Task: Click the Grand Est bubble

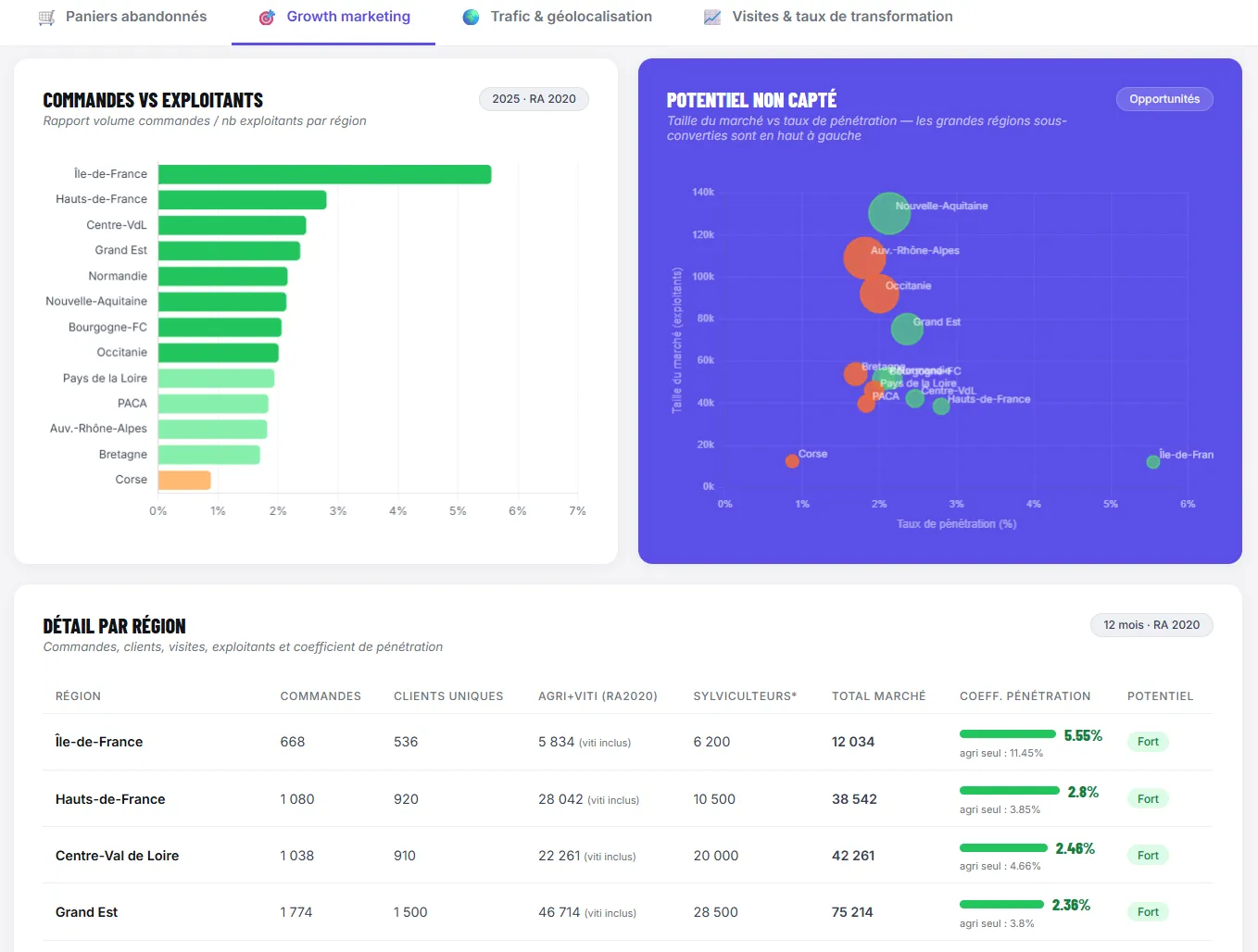Action: pyautogui.click(x=907, y=329)
